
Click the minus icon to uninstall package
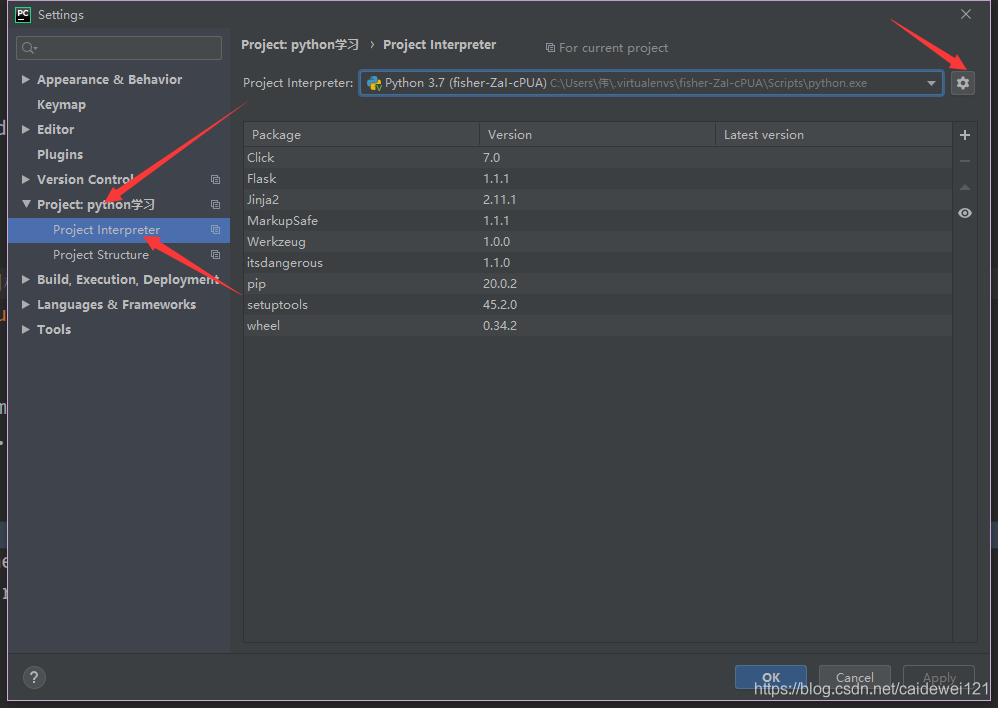point(964,161)
